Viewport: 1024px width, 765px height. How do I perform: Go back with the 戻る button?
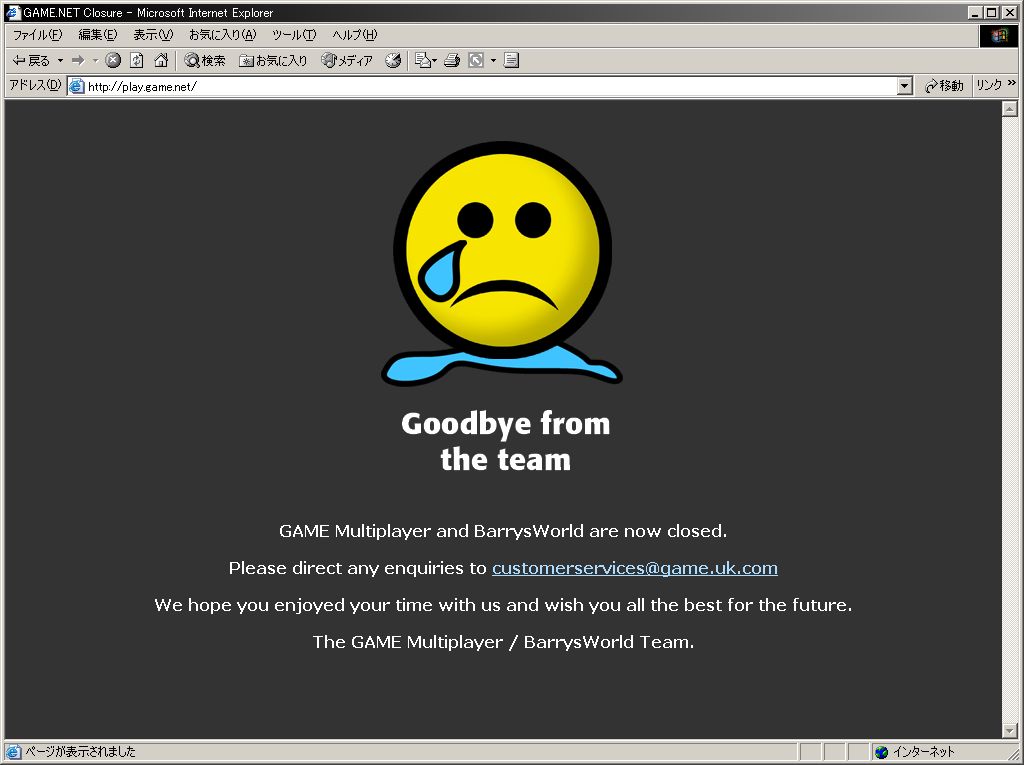coord(31,61)
